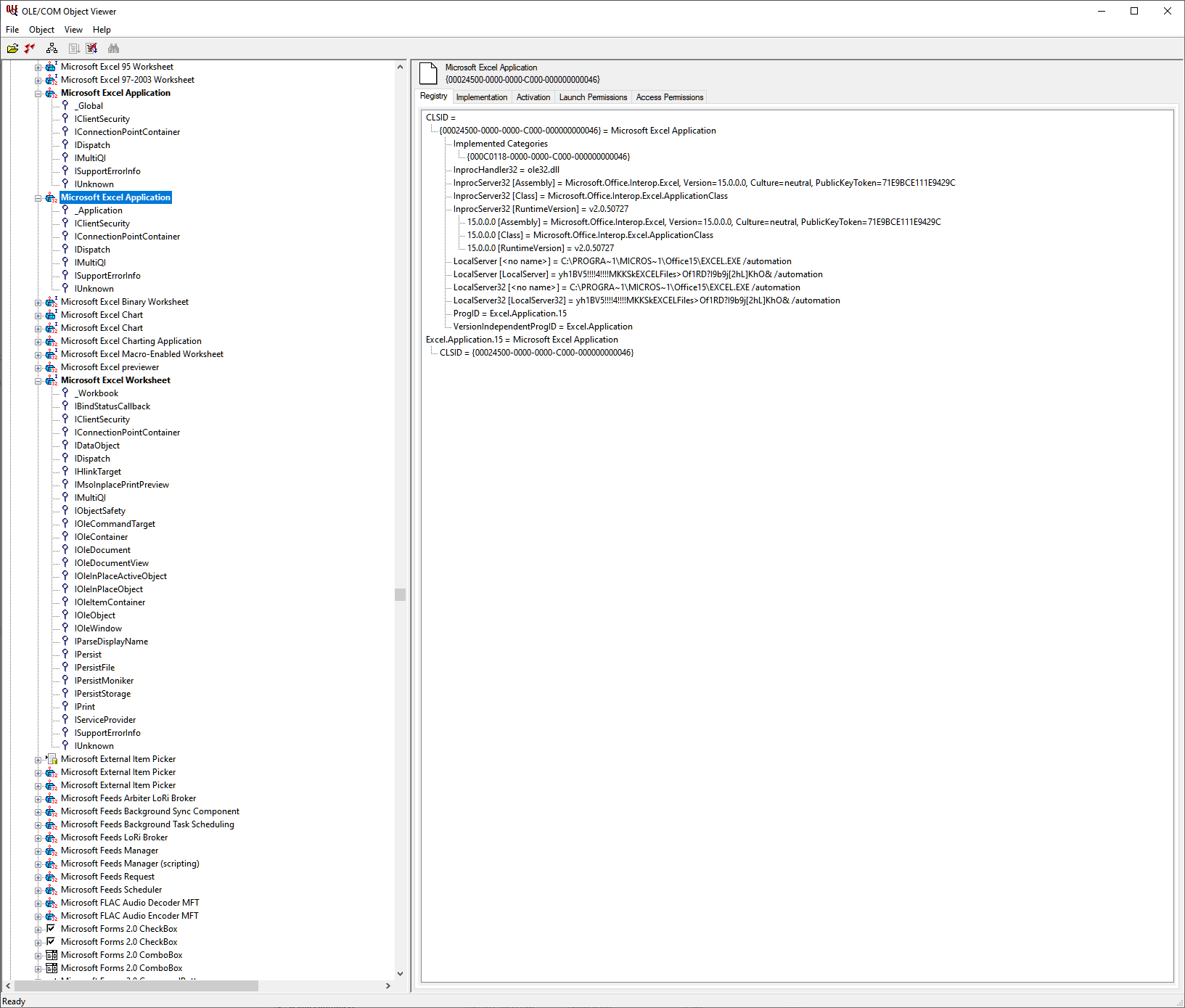Click 'VersionIndependentProgID = Excel.Application' line
The width and height of the screenshot is (1185, 1008).
point(543,327)
